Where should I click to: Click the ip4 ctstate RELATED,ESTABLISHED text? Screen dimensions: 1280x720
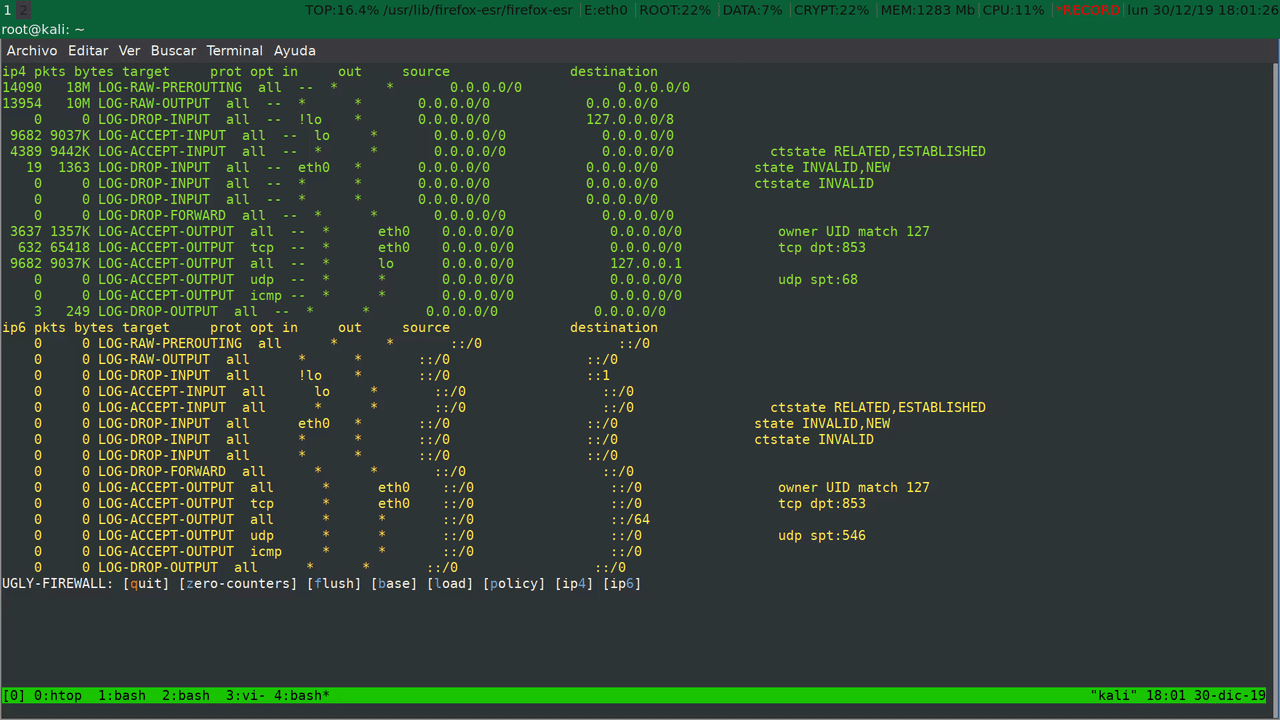878,151
